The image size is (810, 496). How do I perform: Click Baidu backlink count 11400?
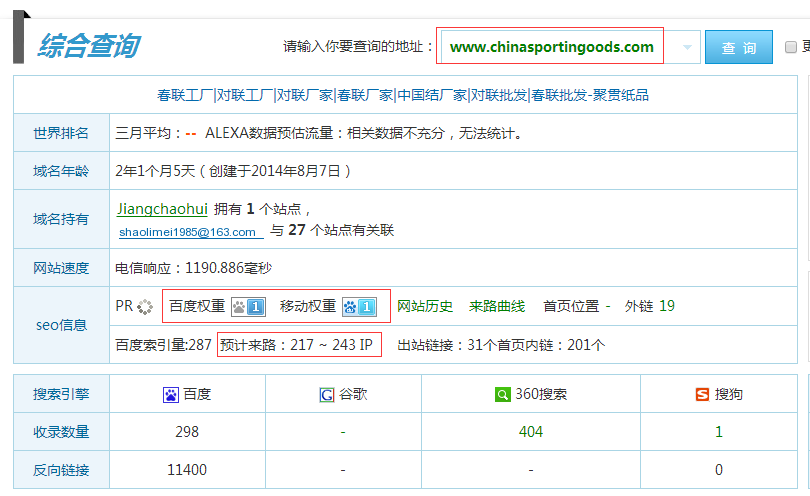coord(186,470)
